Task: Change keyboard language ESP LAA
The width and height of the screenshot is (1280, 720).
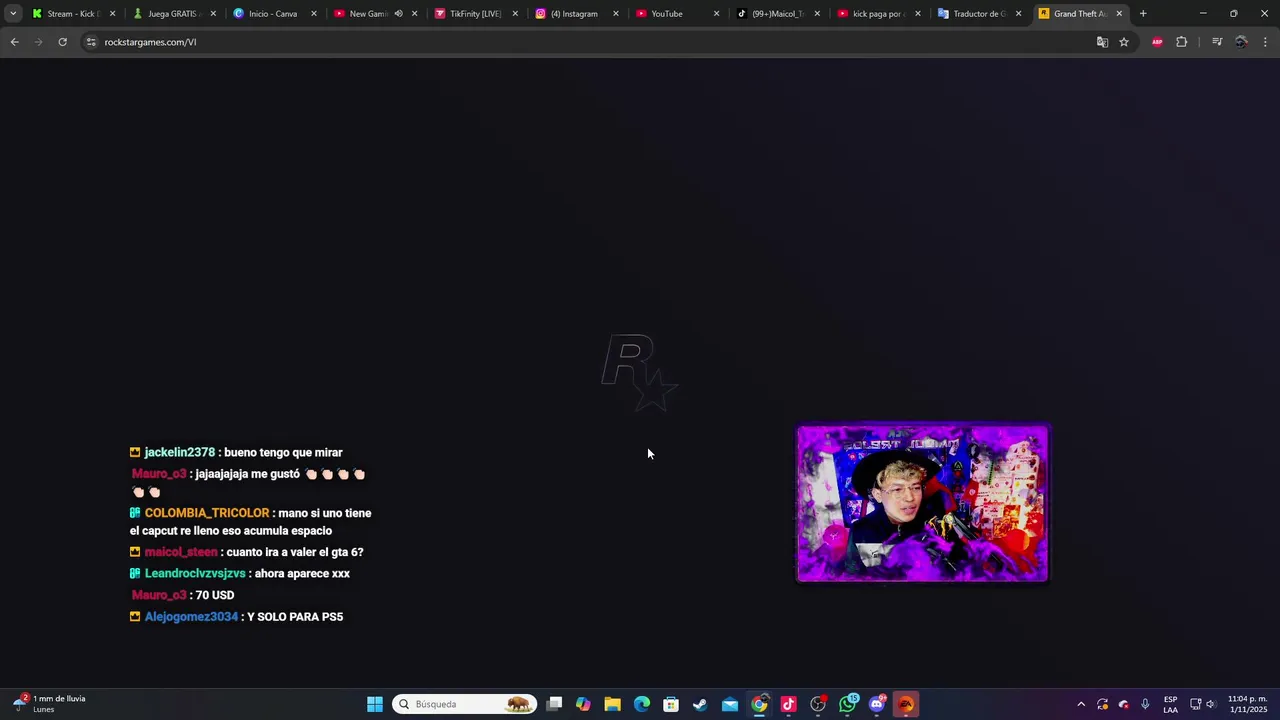Action: pyautogui.click(x=1170, y=704)
